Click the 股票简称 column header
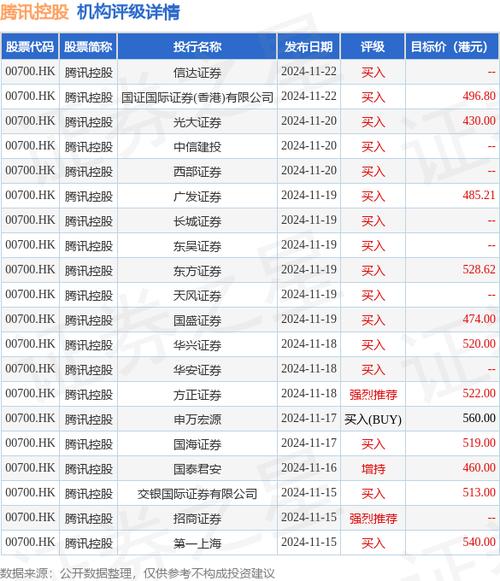Image resolution: width=500 pixels, height=581 pixels. tap(88, 47)
